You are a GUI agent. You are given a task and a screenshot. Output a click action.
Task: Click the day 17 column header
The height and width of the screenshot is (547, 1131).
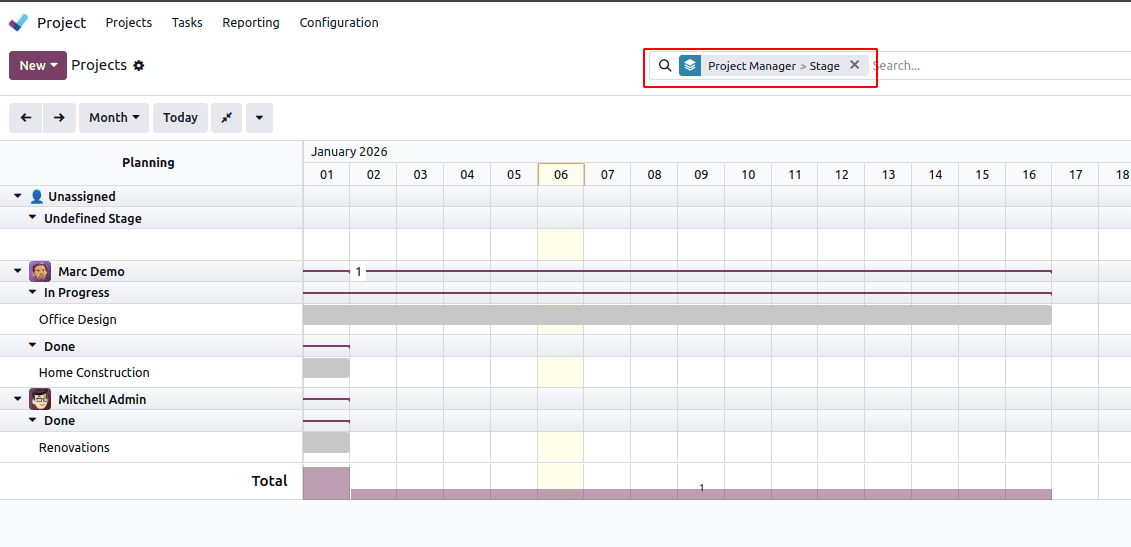coord(1075,174)
